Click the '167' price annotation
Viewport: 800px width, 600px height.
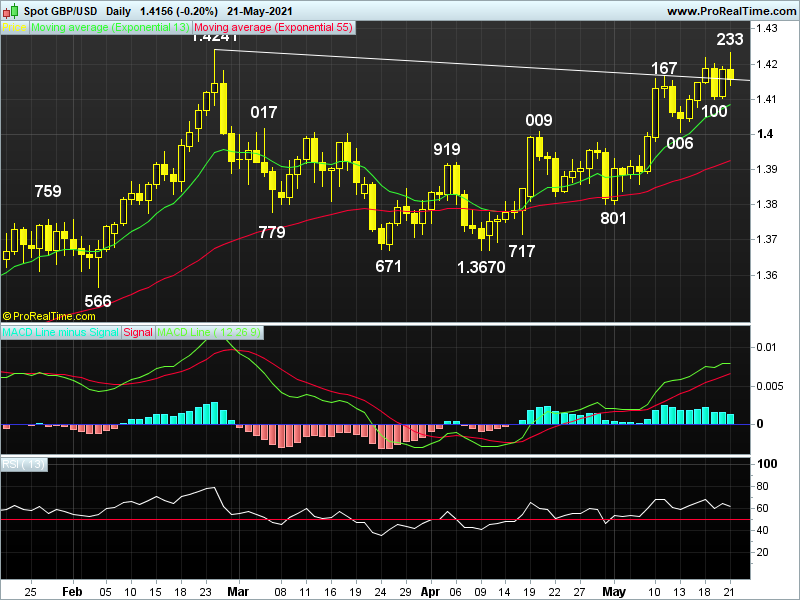point(664,68)
